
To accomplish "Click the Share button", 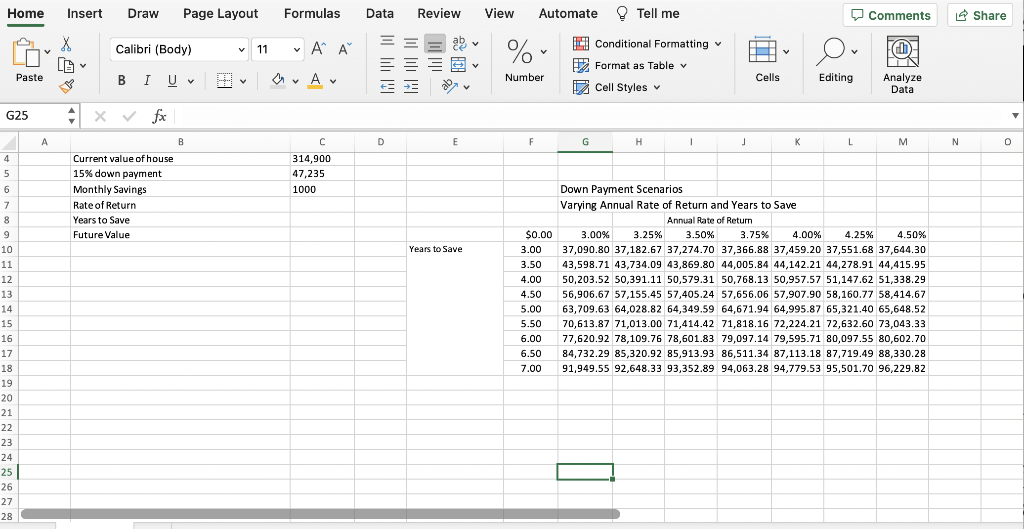I will (980, 15).
